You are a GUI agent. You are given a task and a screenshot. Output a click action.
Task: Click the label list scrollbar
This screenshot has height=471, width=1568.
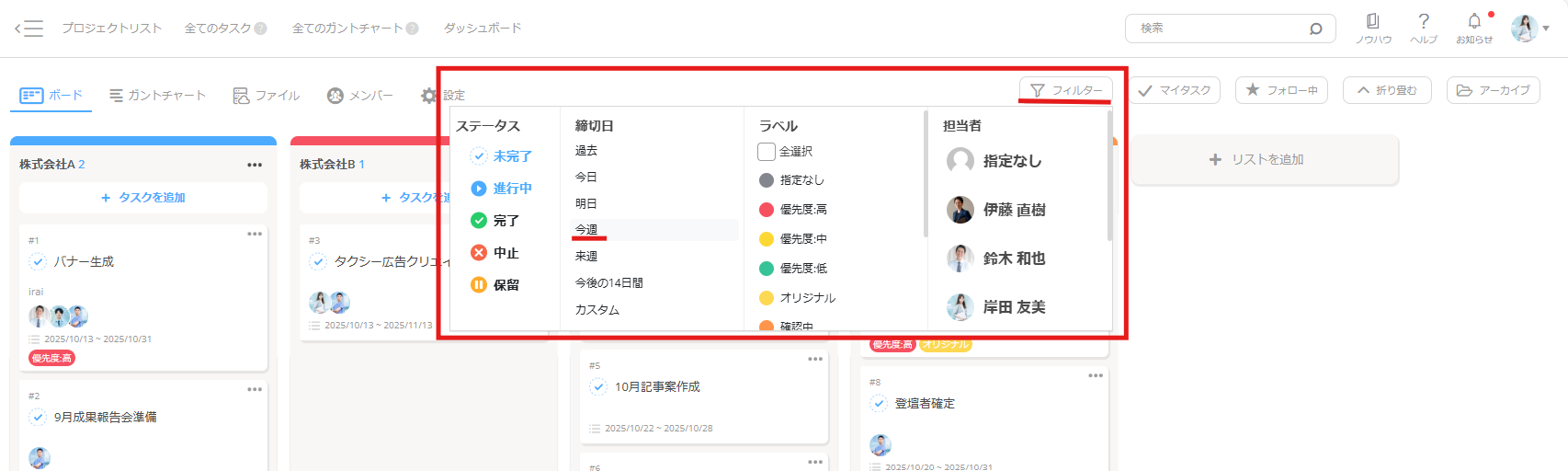(926, 175)
